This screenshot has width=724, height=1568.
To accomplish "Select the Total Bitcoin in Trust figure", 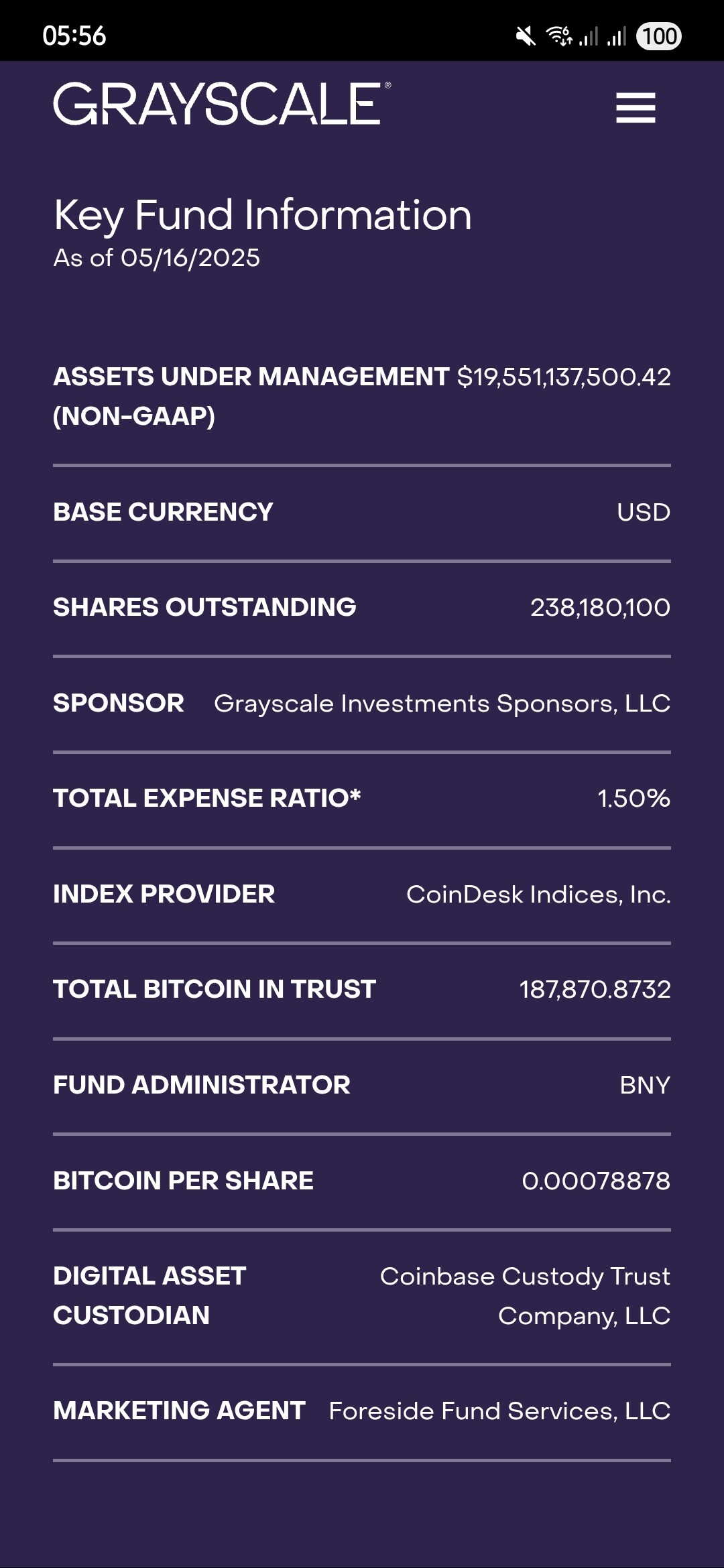I will pyautogui.click(x=595, y=990).
